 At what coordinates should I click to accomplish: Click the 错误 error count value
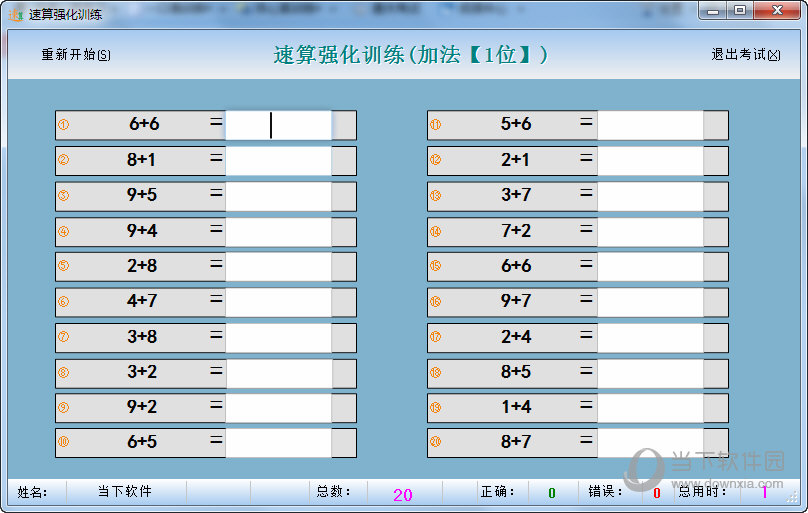[x=656, y=493]
